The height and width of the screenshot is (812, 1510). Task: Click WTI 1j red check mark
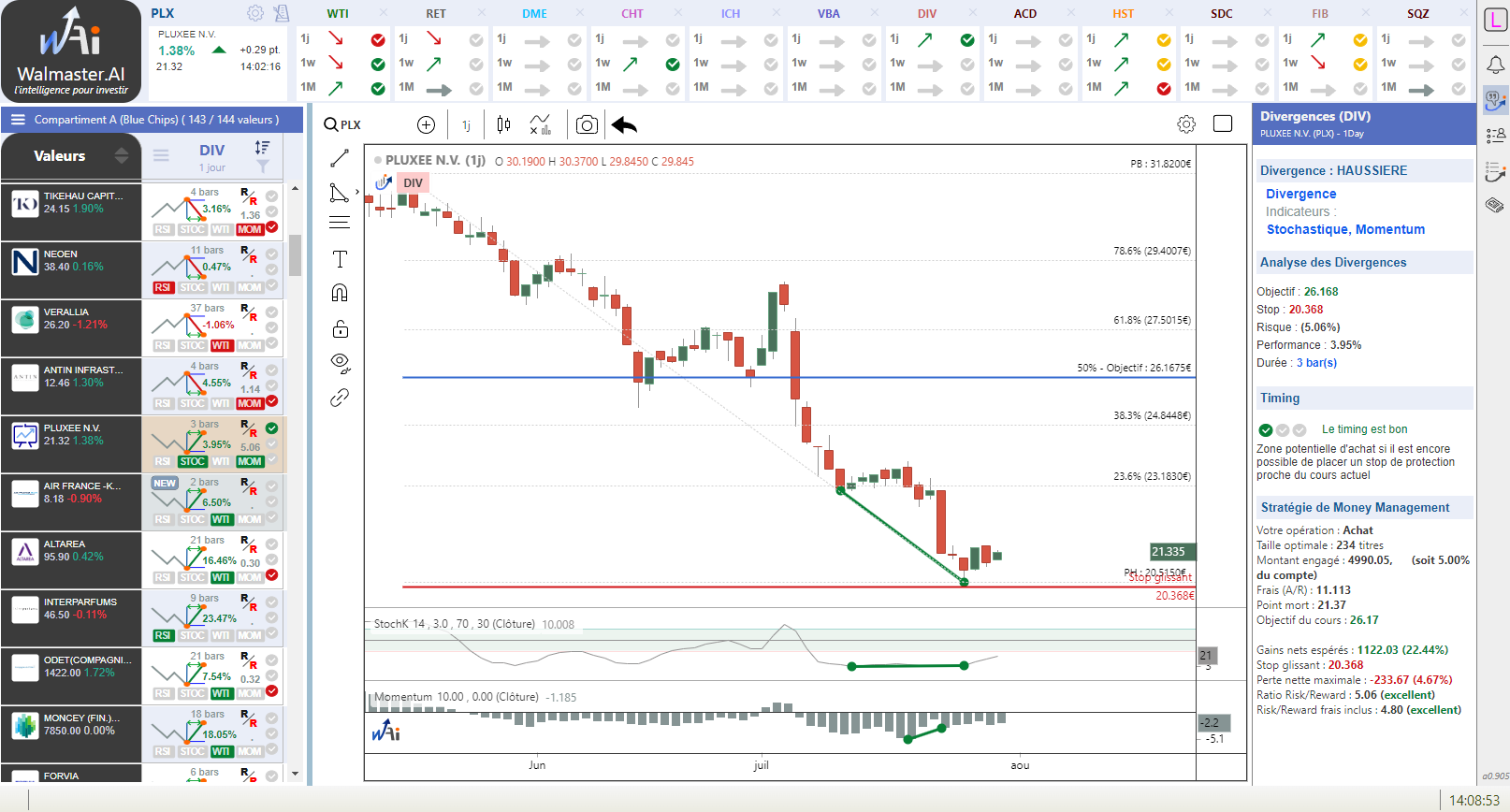[x=378, y=40]
